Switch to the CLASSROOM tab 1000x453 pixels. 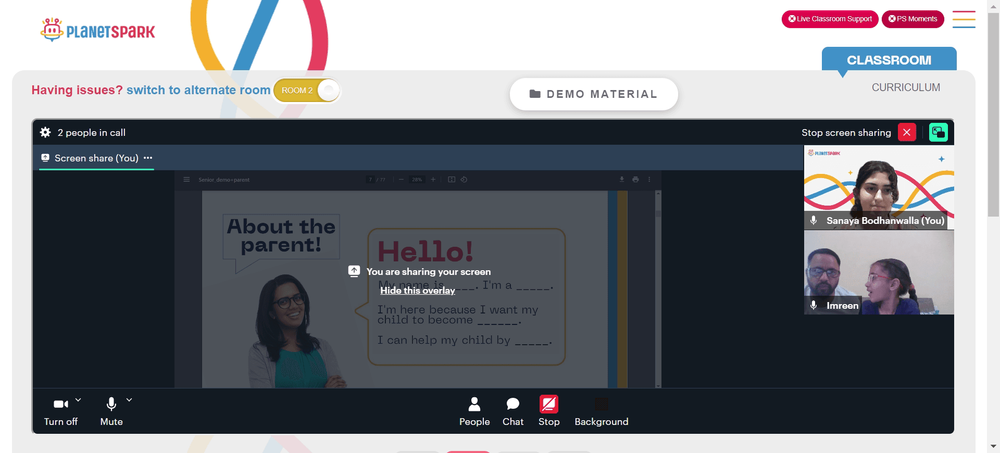click(889, 60)
